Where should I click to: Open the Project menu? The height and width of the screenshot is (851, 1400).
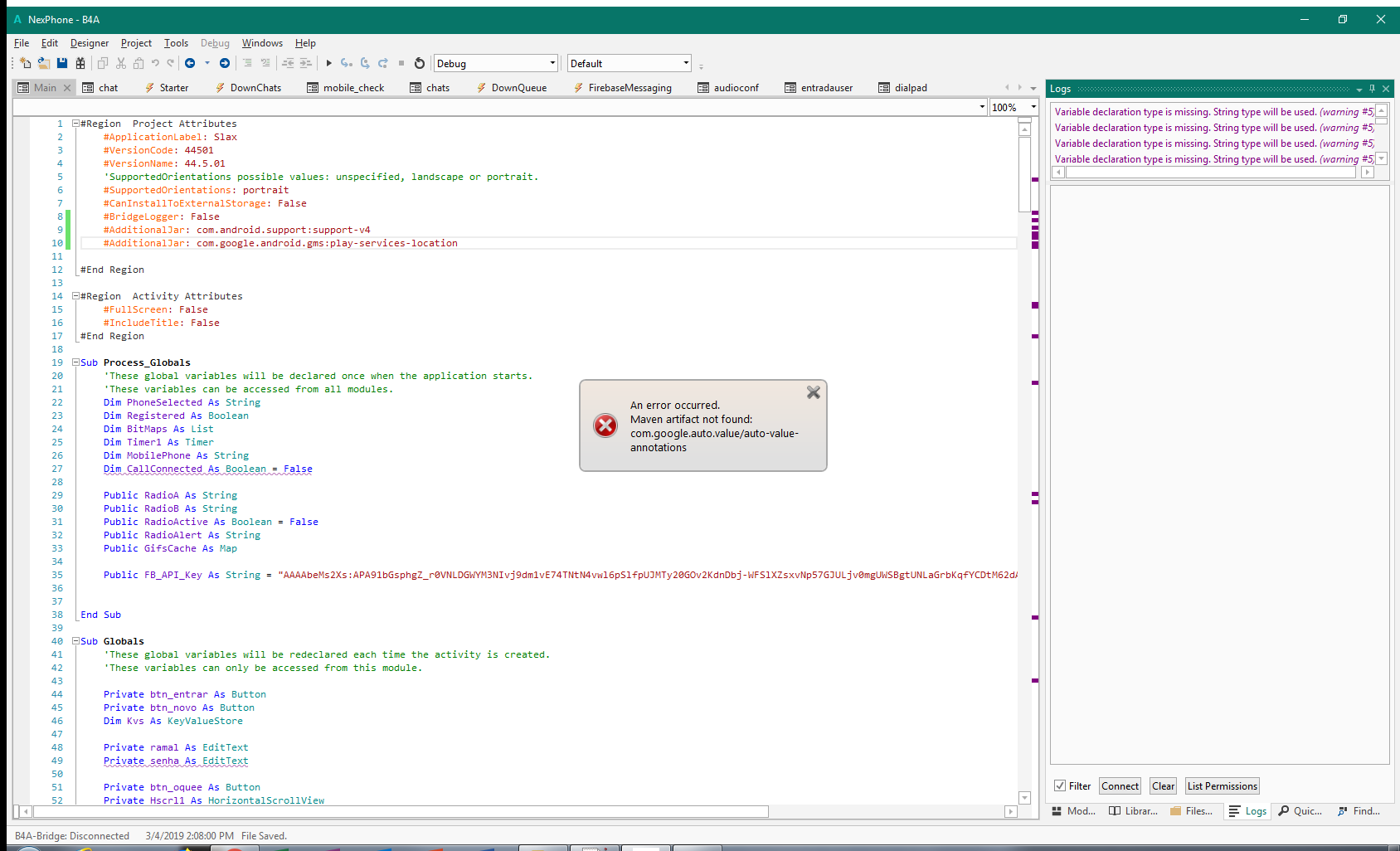[136, 43]
